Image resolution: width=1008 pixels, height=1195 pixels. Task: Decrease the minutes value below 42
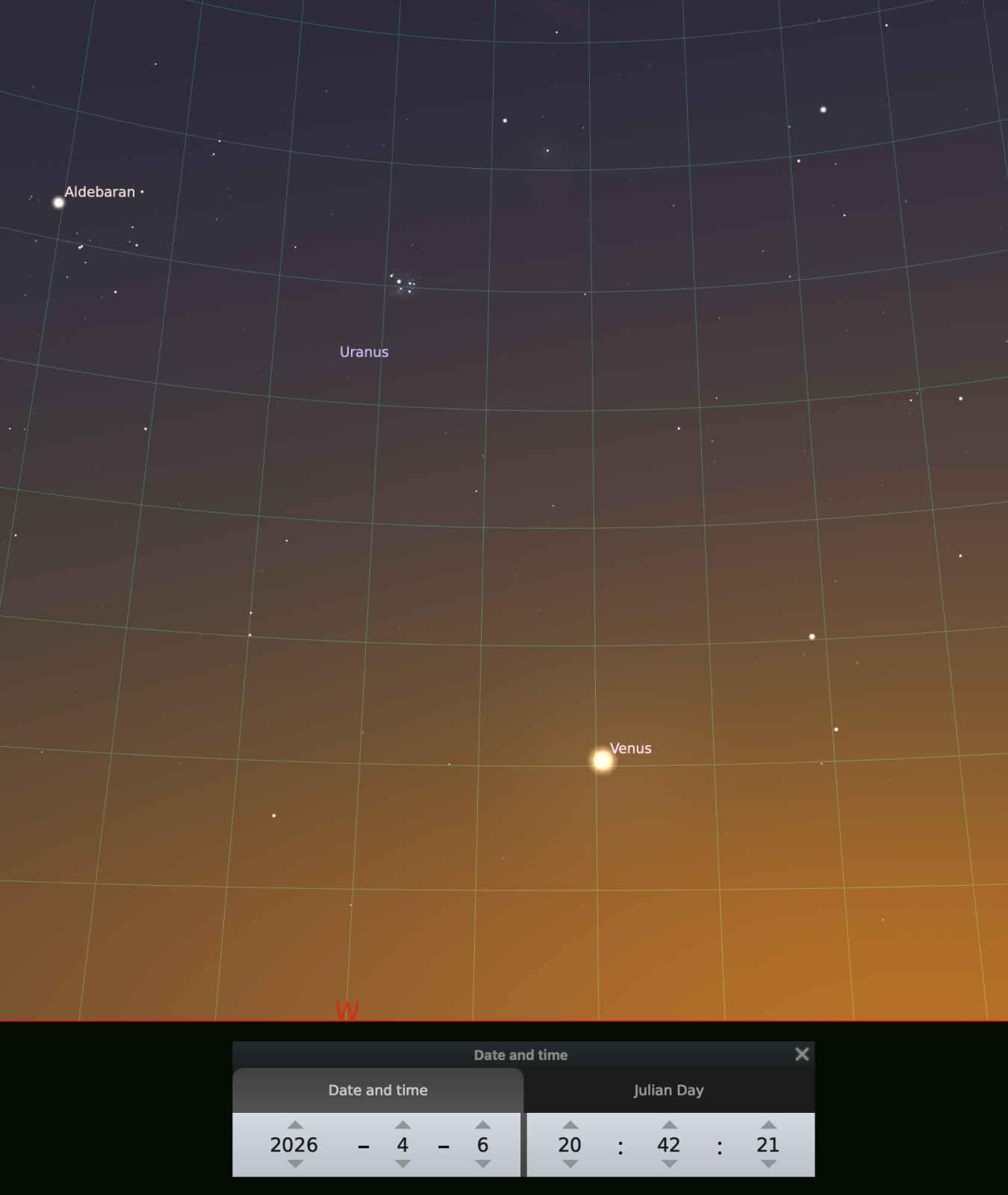point(670,1164)
